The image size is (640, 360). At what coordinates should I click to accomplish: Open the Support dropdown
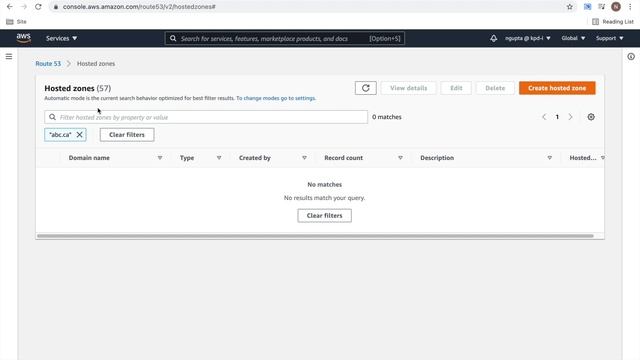point(609,38)
